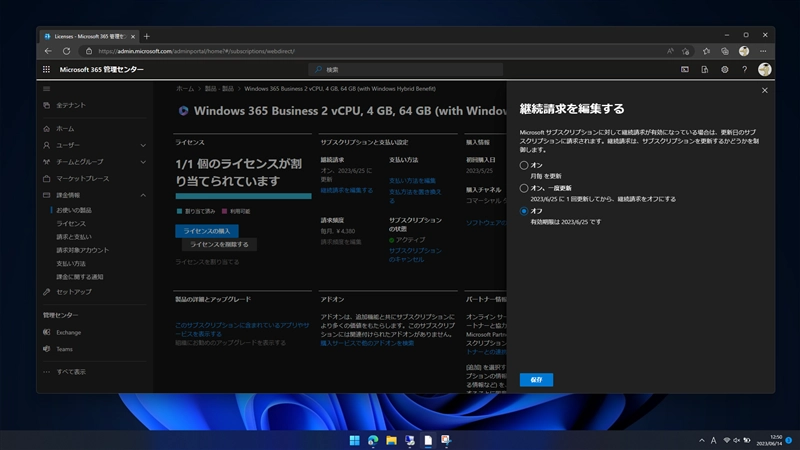Open link showing apps included in subscription
This screenshot has height=450, width=800.
[x=242, y=329]
